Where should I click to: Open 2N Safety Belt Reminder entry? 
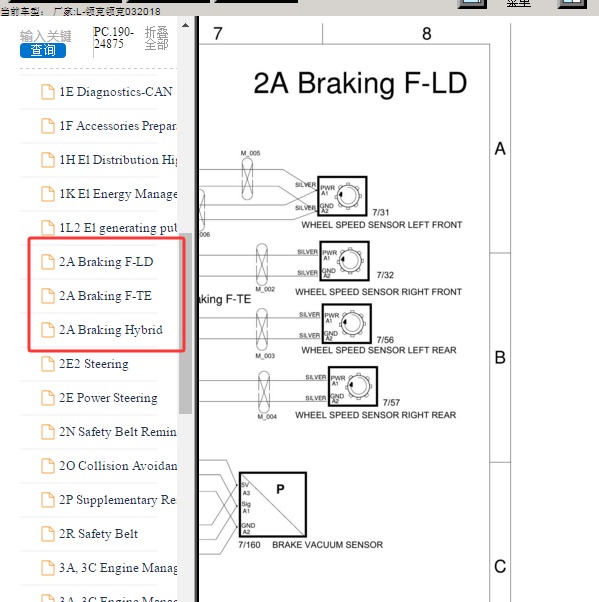118,432
